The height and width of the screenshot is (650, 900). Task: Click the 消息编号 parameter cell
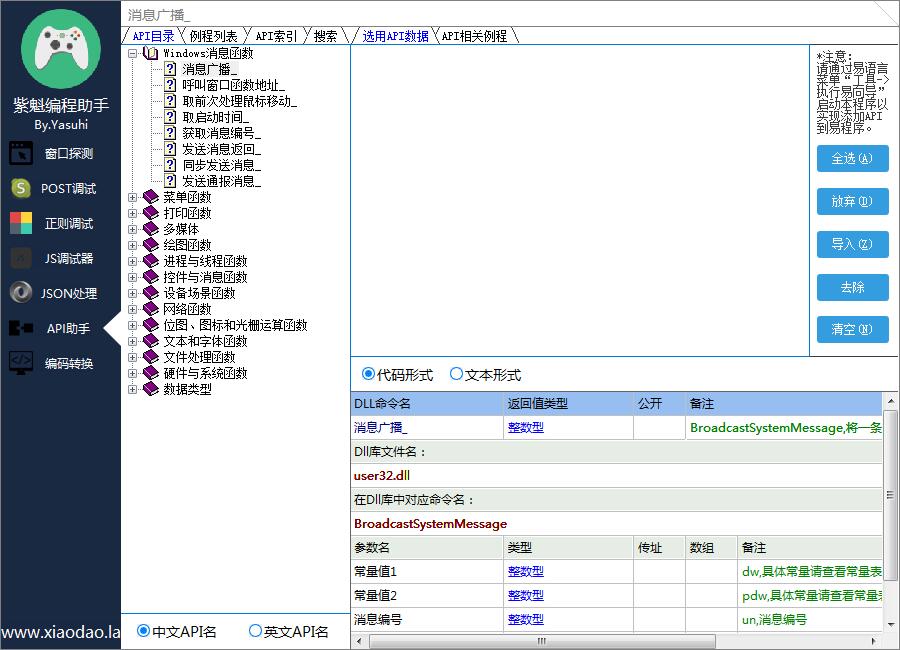point(427,620)
